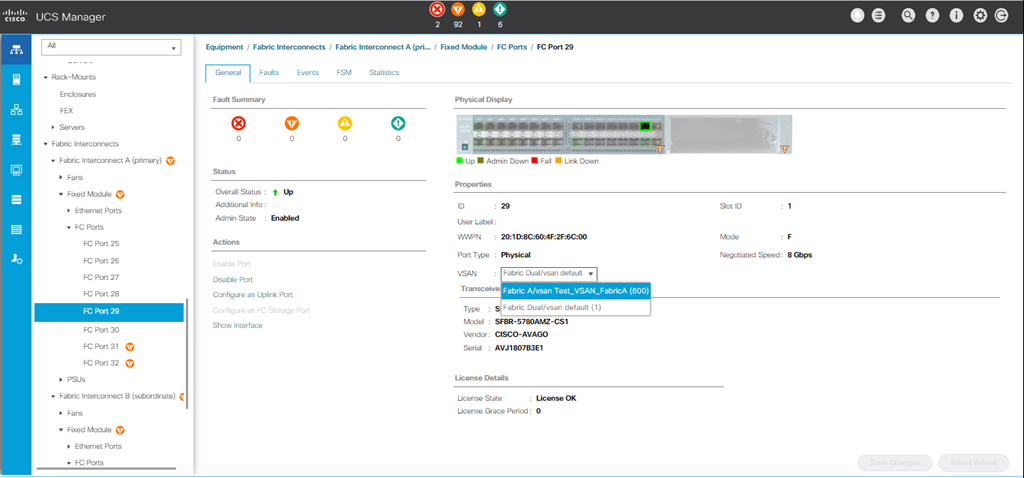
Task: Open help via the question mark icon
Action: click(x=932, y=16)
